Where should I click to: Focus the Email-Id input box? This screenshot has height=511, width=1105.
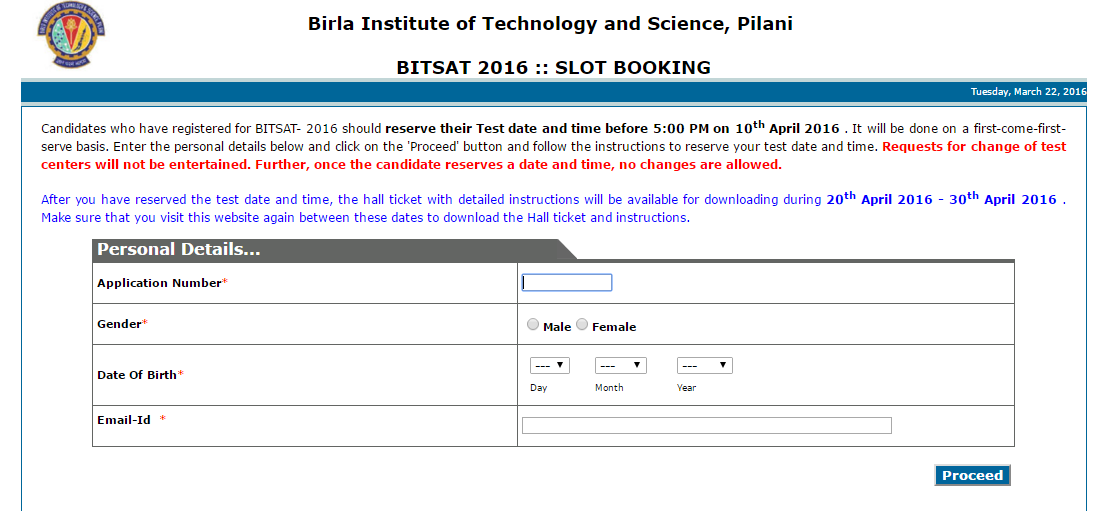coord(706,426)
